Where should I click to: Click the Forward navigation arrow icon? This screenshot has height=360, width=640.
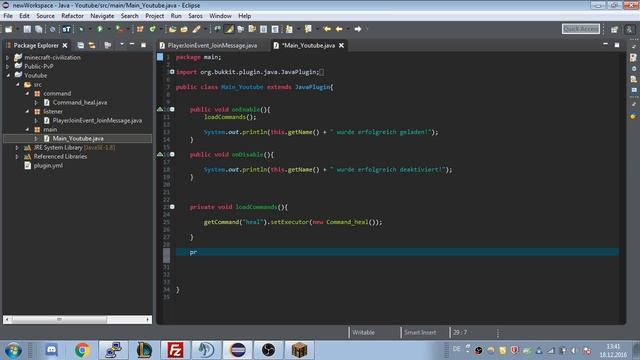click(358, 29)
